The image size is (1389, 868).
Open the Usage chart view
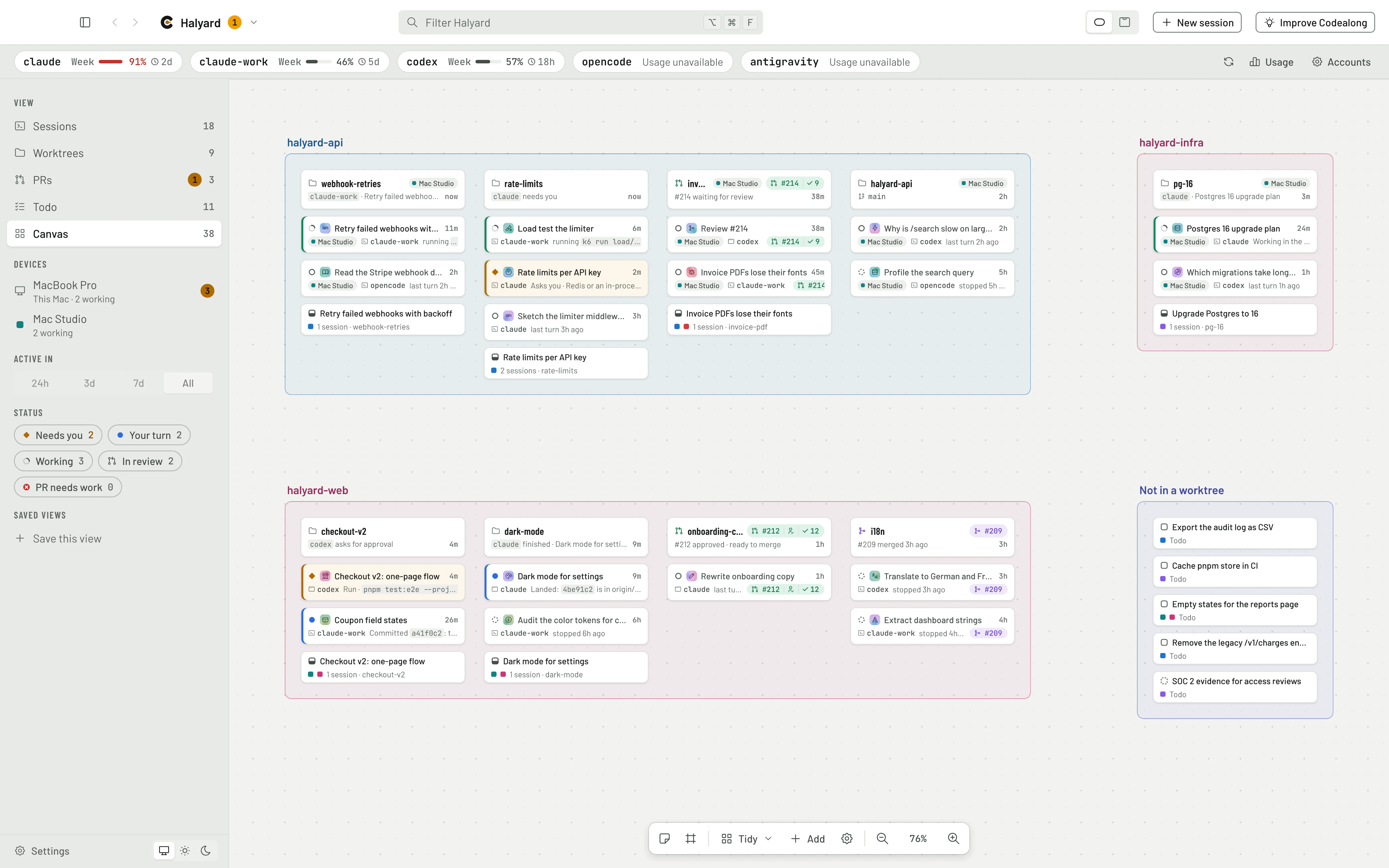[x=1271, y=62]
